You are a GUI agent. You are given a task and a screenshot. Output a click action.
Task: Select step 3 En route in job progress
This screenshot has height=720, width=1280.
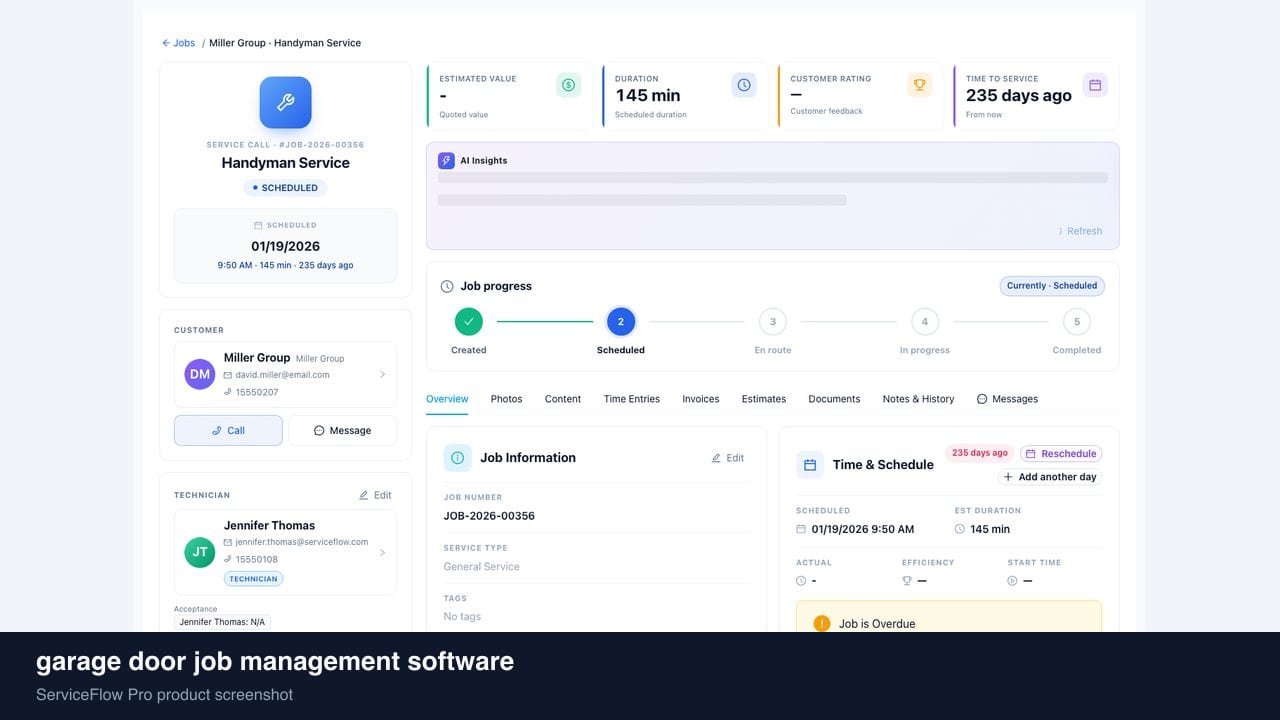773,321
